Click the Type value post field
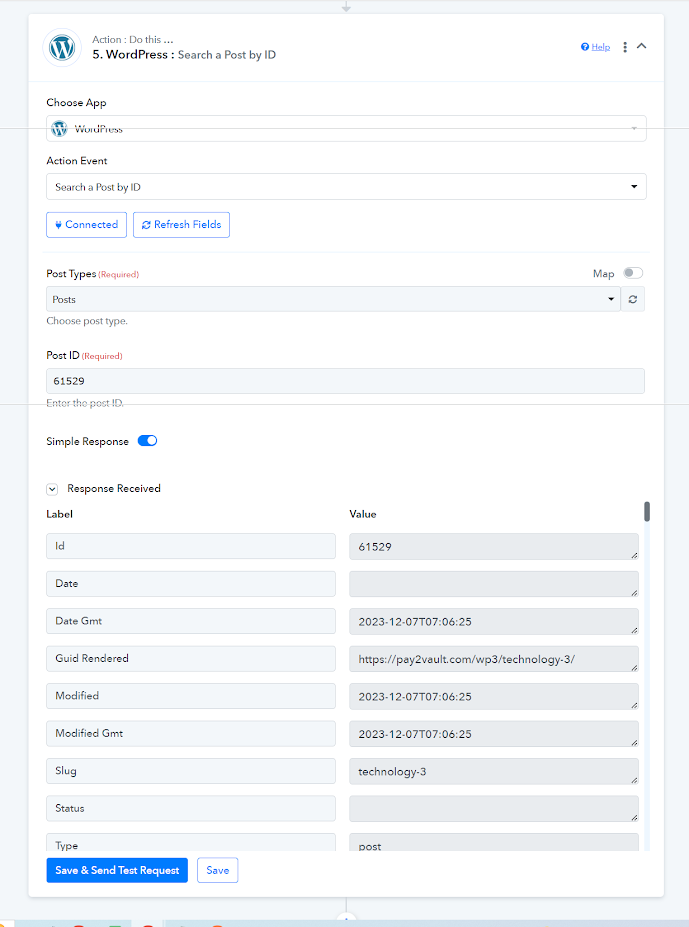The width and height of the screenshot is (689, 927). 494,842
